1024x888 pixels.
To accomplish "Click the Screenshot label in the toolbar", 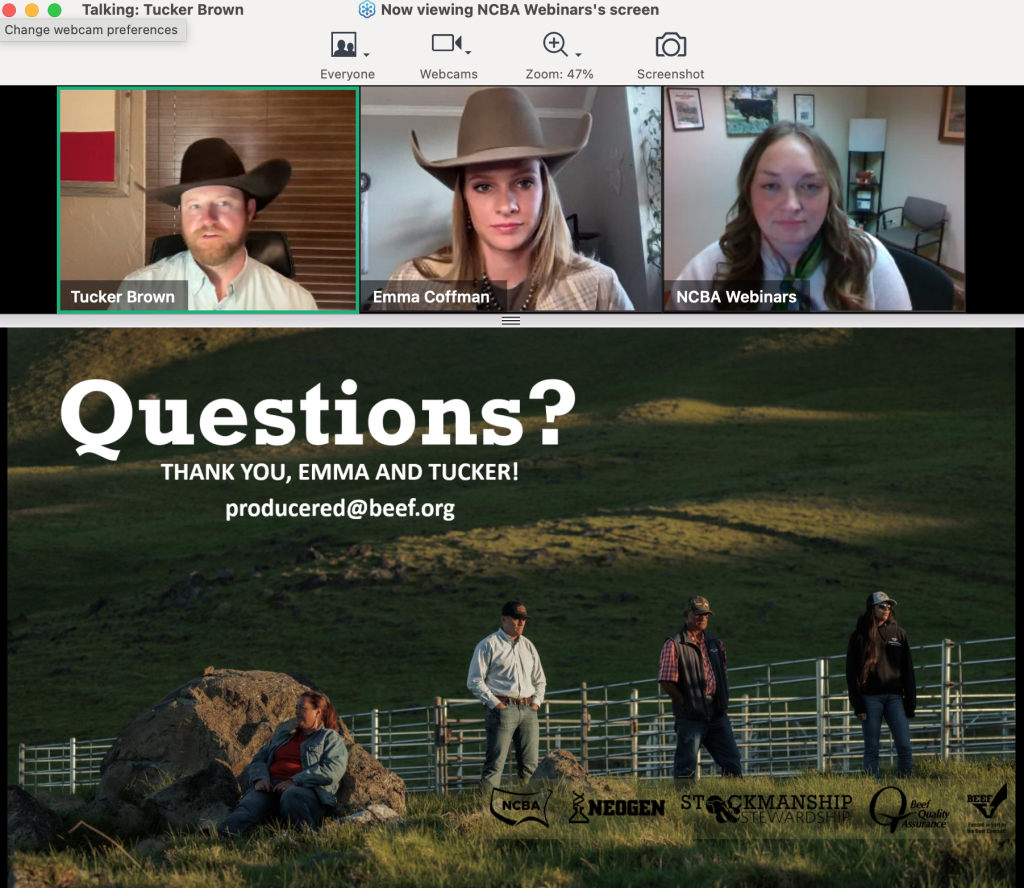I will click(x=670, y=74).
